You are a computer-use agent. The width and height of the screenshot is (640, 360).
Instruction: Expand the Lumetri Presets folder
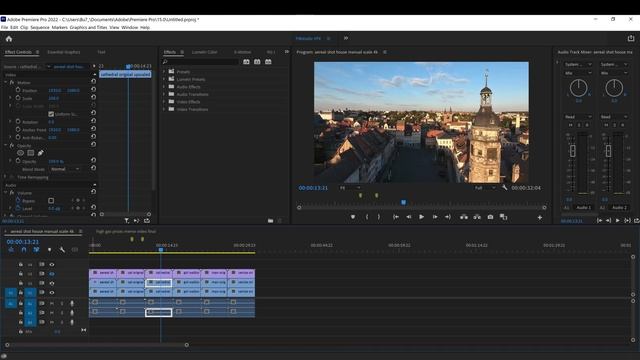(164, 79)
